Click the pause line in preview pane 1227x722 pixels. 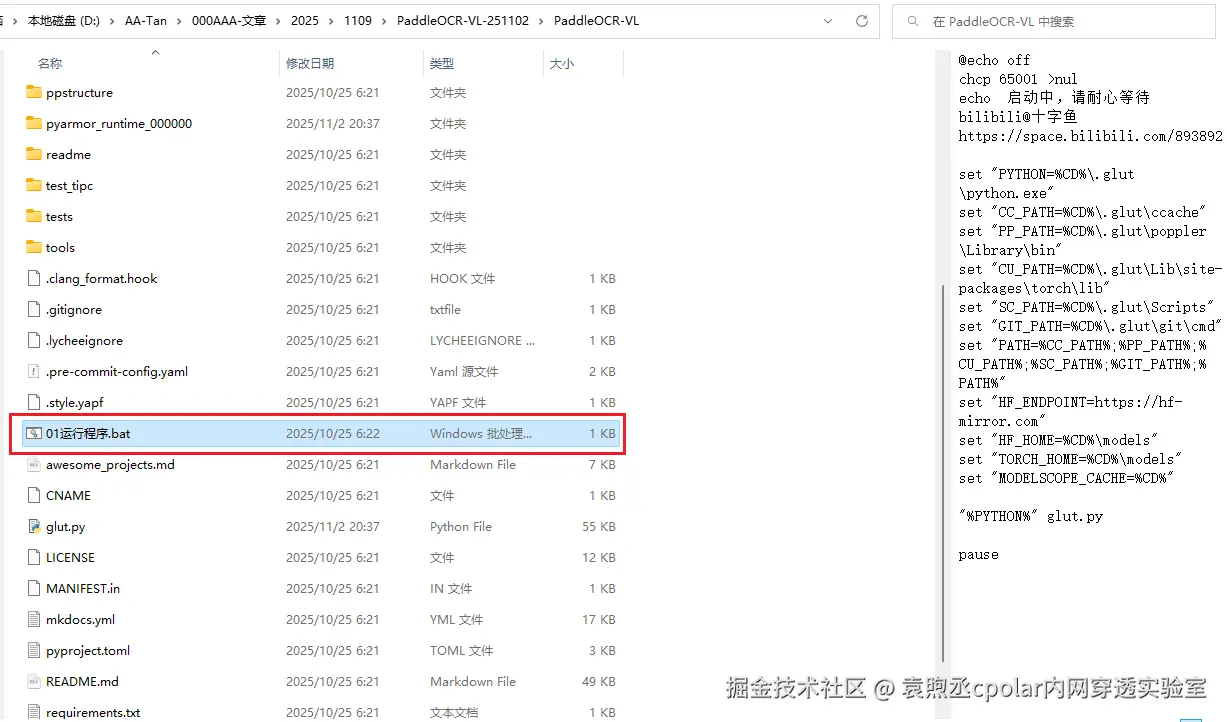[x=978, y=555]
